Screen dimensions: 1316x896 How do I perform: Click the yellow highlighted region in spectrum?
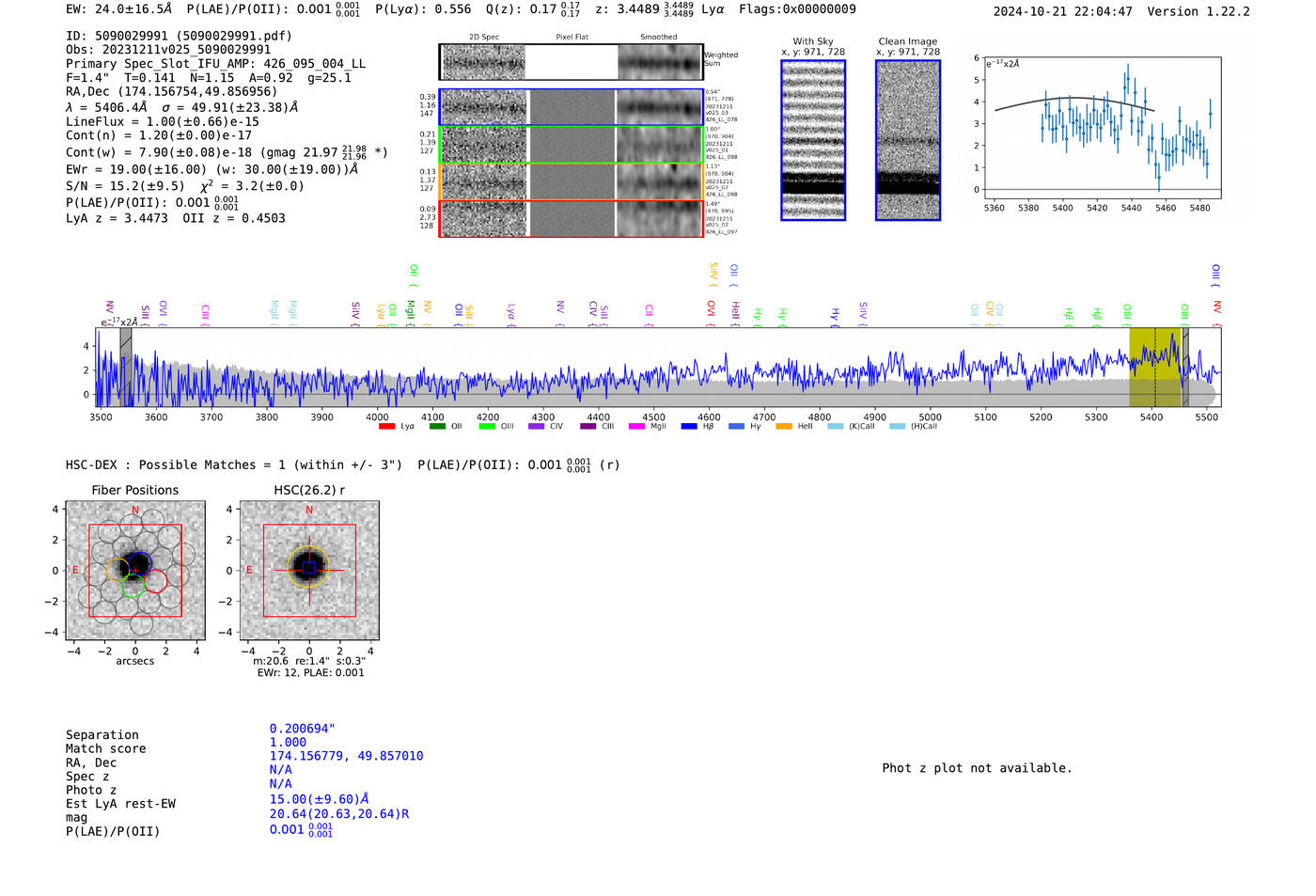point(1154,367)
